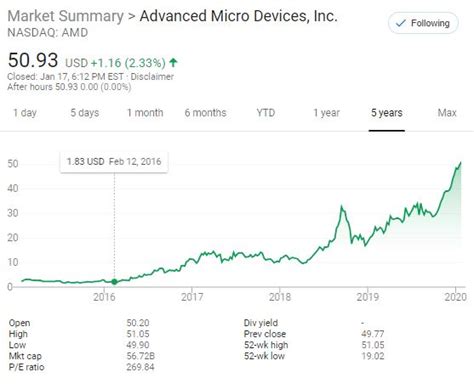474x389 pixels.
Task: Click the 50.93 stock price
Action: 33,60
